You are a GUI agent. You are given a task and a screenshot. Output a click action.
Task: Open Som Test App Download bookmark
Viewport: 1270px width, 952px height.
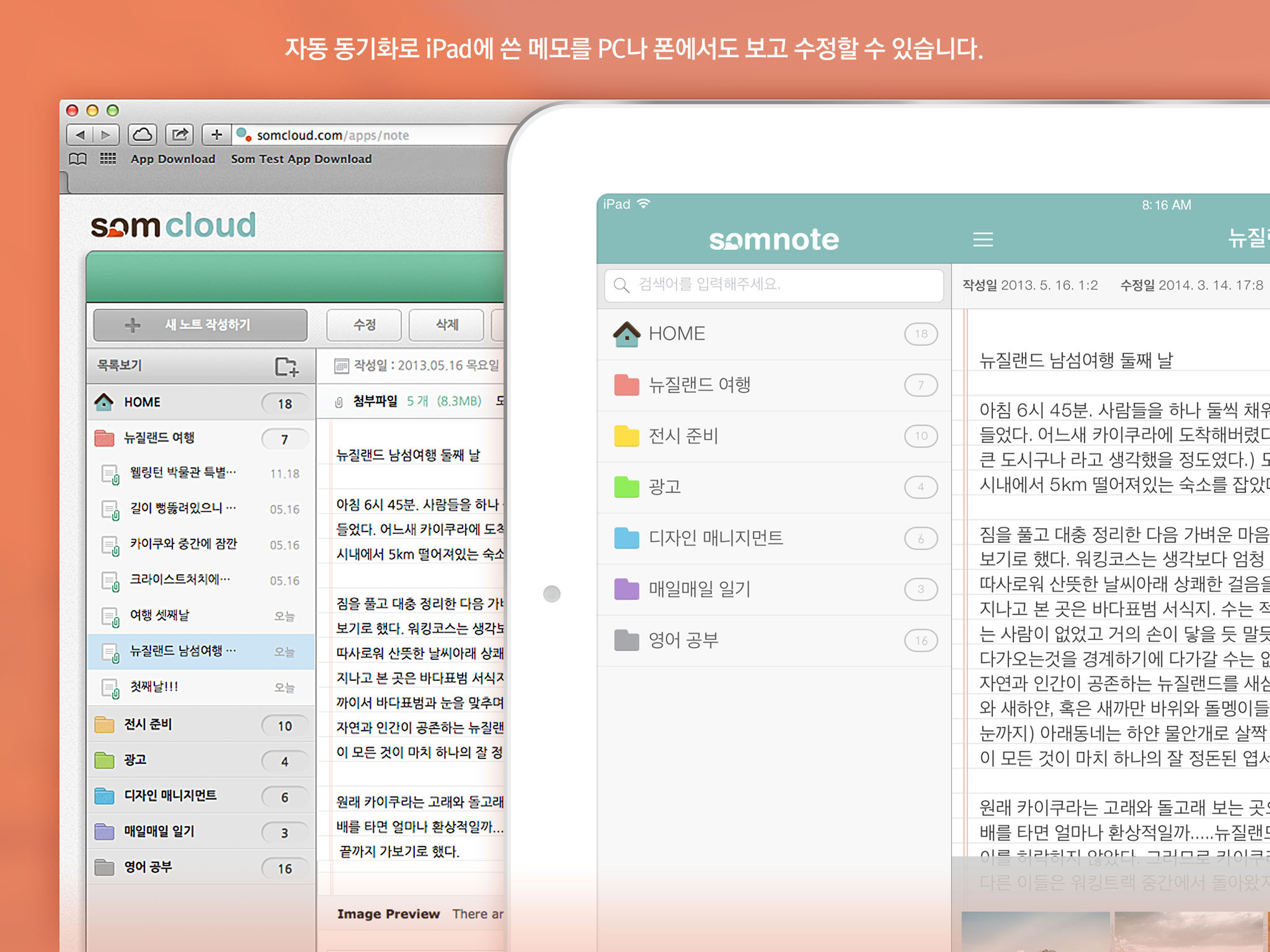(x=301, y=159)
